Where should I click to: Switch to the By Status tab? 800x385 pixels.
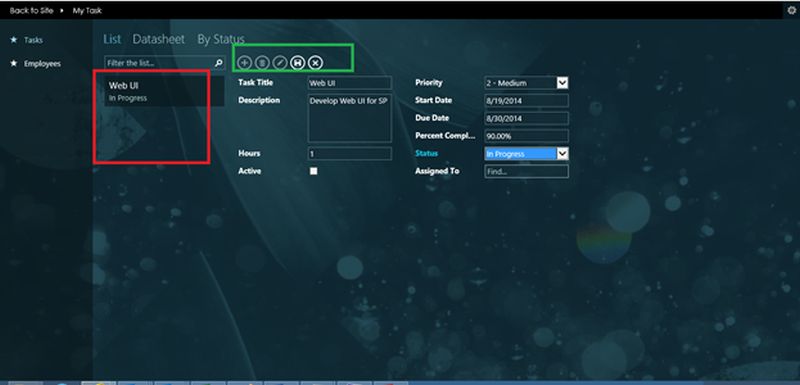pyautogui.click(x=221, y=39)
